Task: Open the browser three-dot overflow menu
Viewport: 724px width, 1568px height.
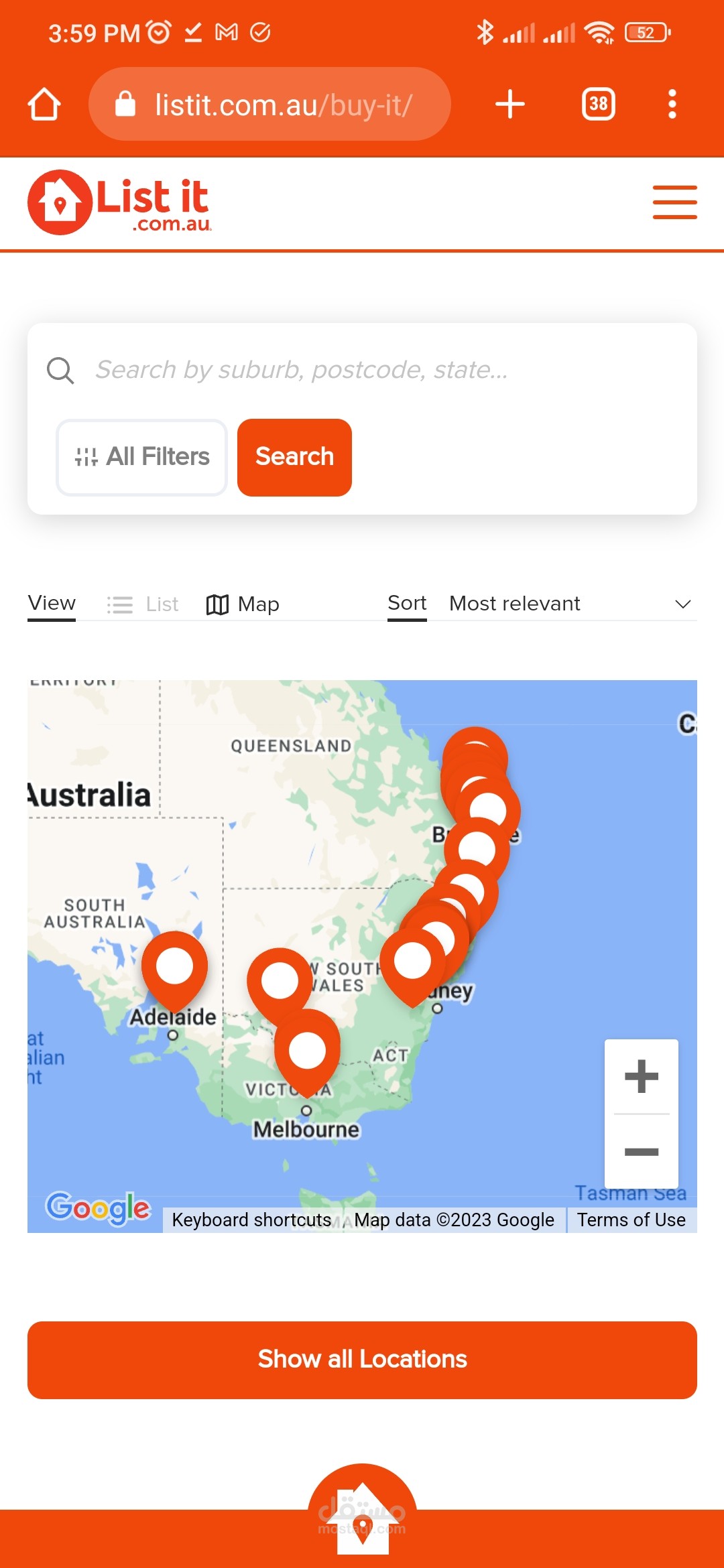Action: click(x=672, y=104)
